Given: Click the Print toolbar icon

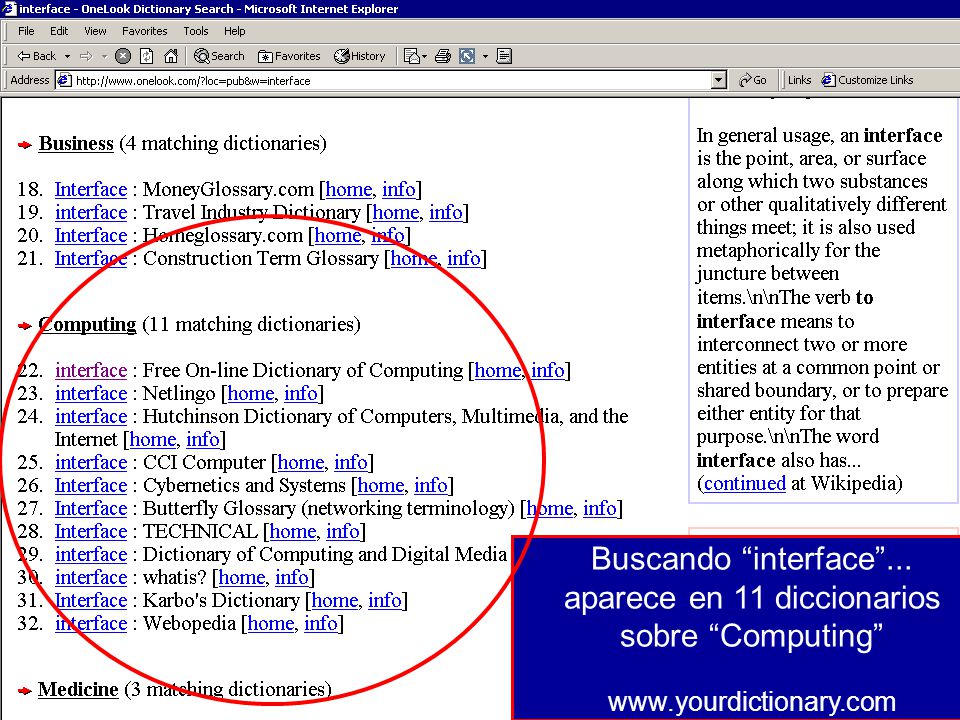Looking at the screenshot, I should [x=443, y=56].
